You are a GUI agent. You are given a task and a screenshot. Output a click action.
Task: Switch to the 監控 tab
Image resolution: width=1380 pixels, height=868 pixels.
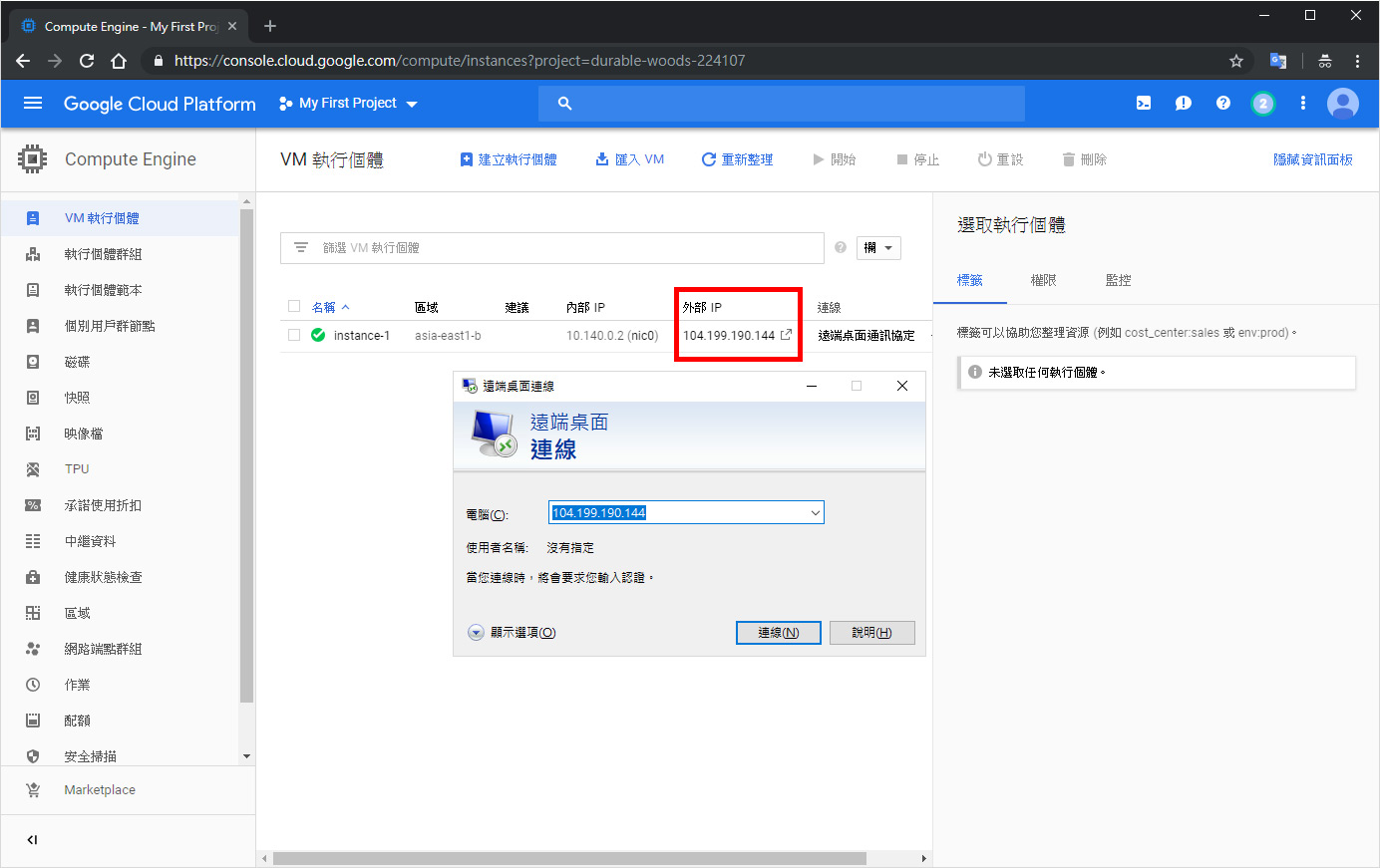click(1118, 281)
